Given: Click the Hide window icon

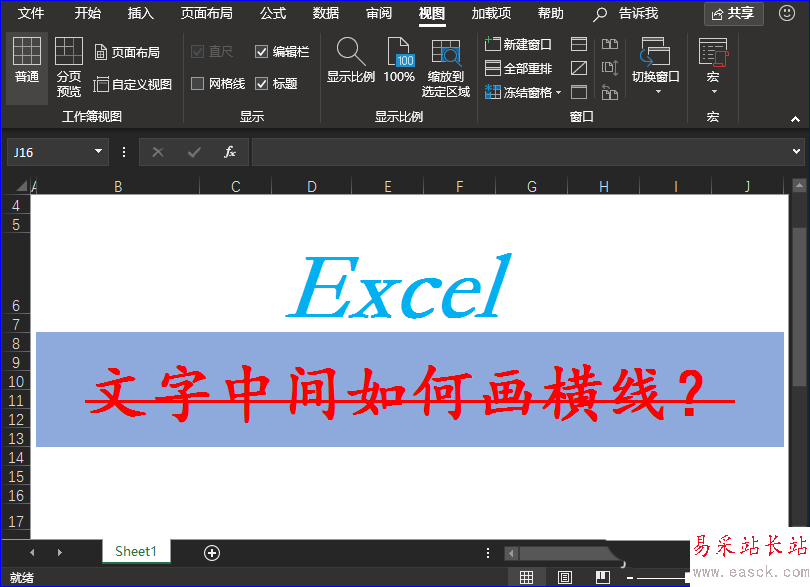Looking at the screenshot, I should [579, 68].
